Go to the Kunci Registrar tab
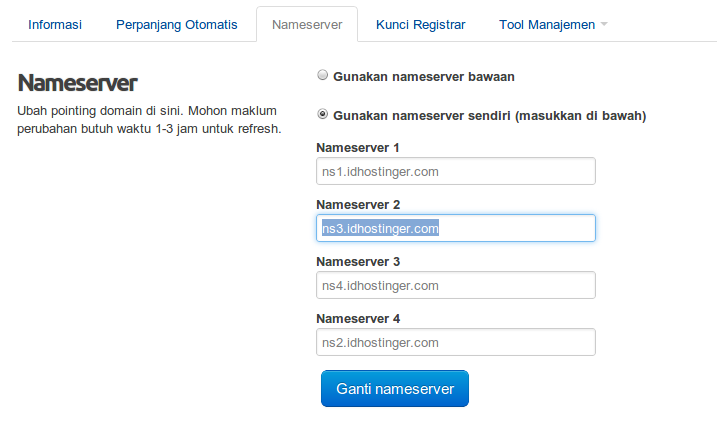This screenshot has height=443, width=717. coord(420,25)
